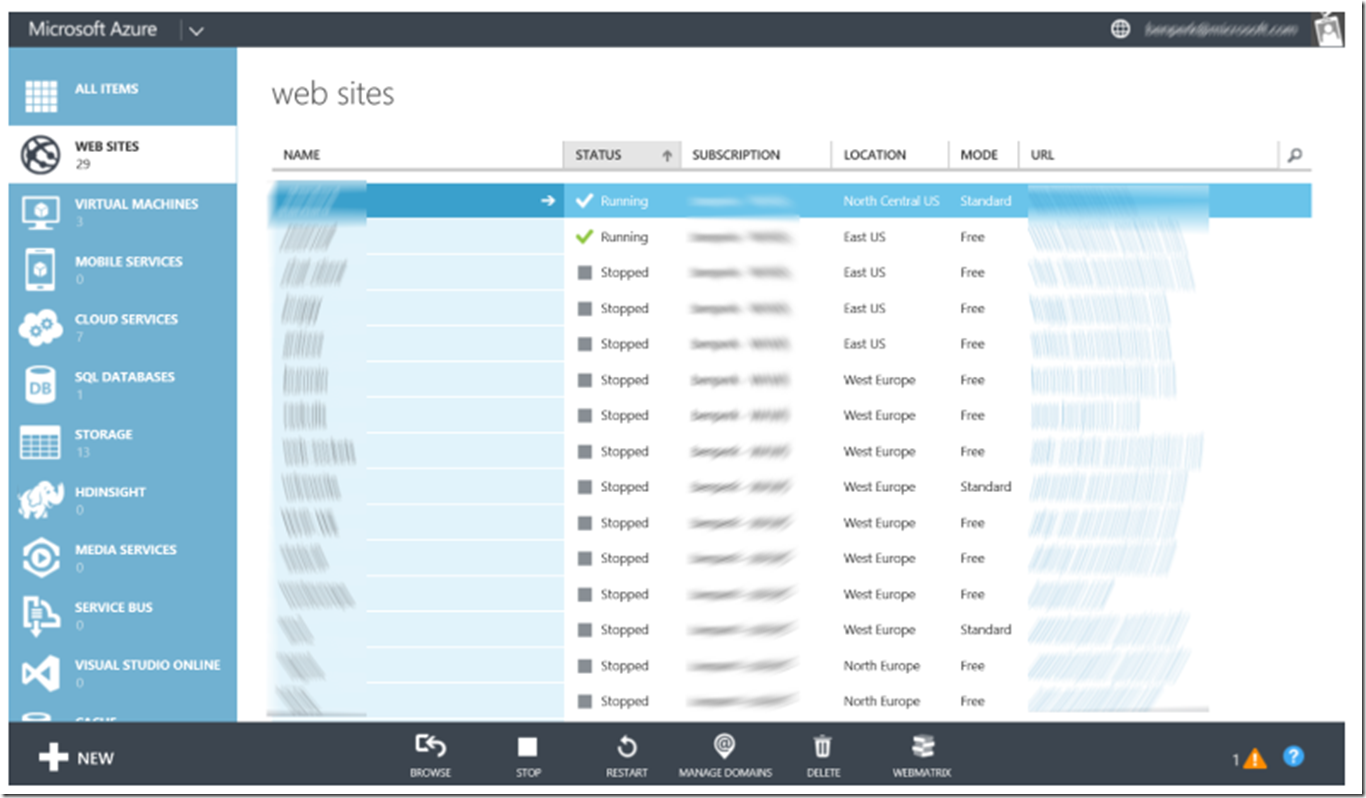Select North Central US location cell

click(891, 201)
